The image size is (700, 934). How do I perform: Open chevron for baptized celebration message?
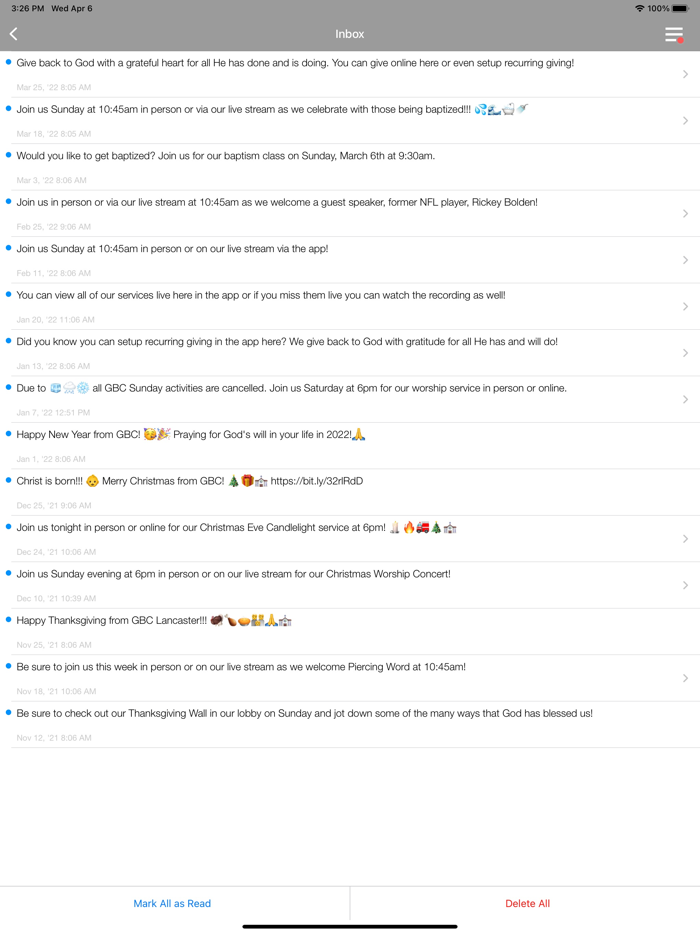685,120
